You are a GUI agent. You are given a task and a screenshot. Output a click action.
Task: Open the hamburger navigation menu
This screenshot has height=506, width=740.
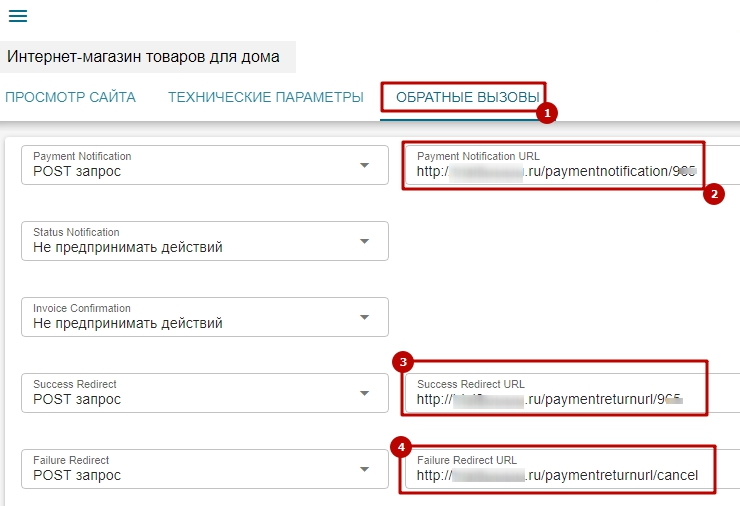pos(18,17)
